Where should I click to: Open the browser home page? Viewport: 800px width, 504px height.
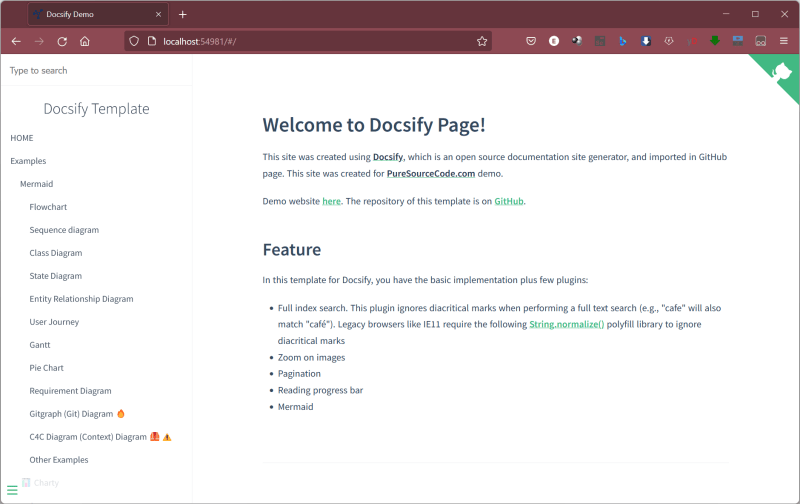85,41
